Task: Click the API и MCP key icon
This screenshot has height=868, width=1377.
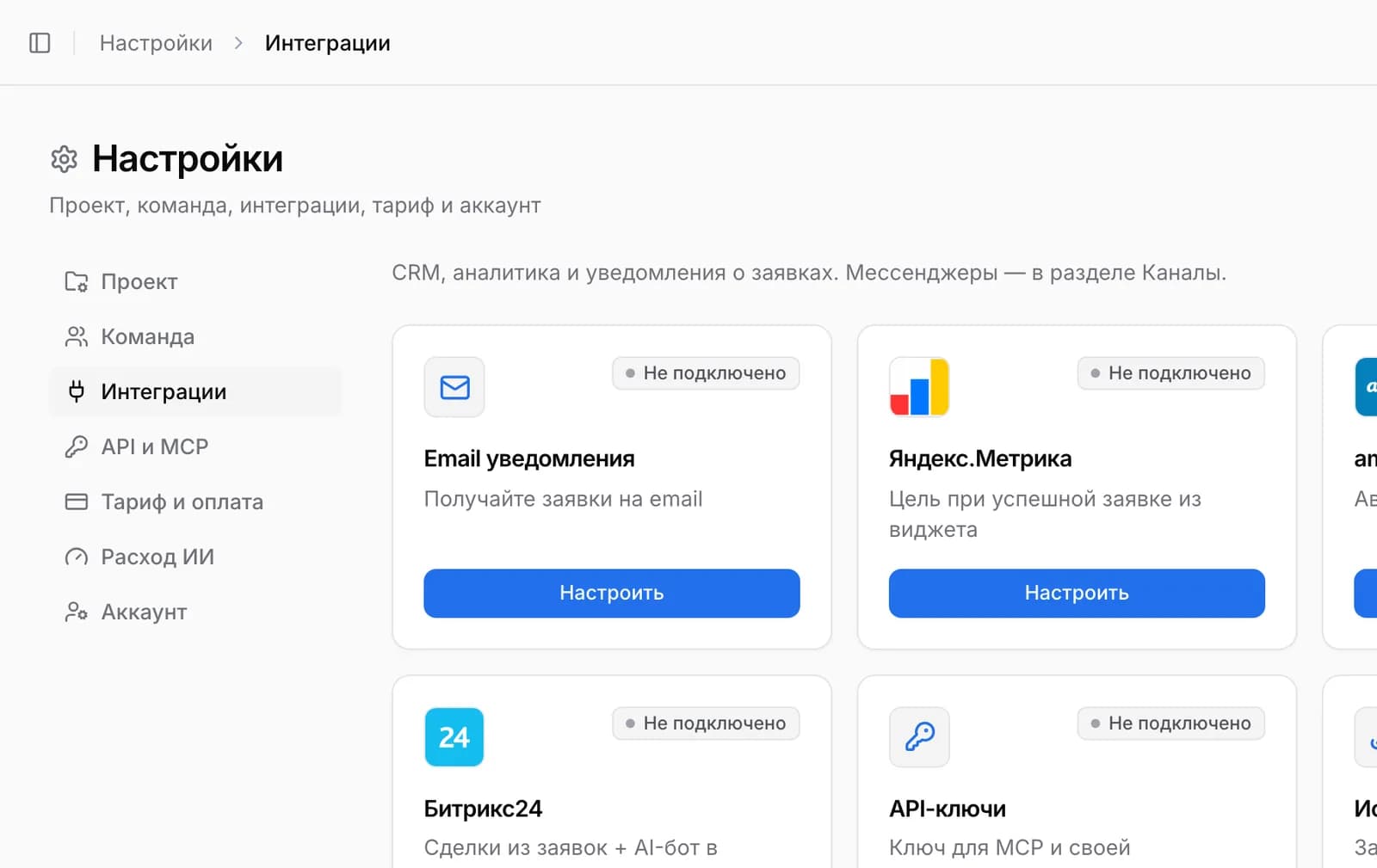Action: [77, 446]
